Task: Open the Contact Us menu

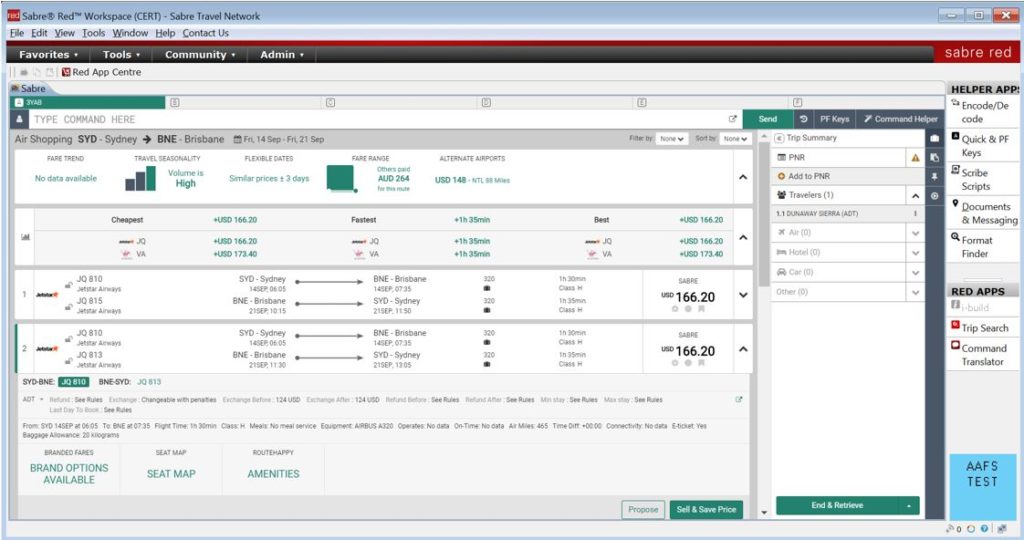Action: 206,33
